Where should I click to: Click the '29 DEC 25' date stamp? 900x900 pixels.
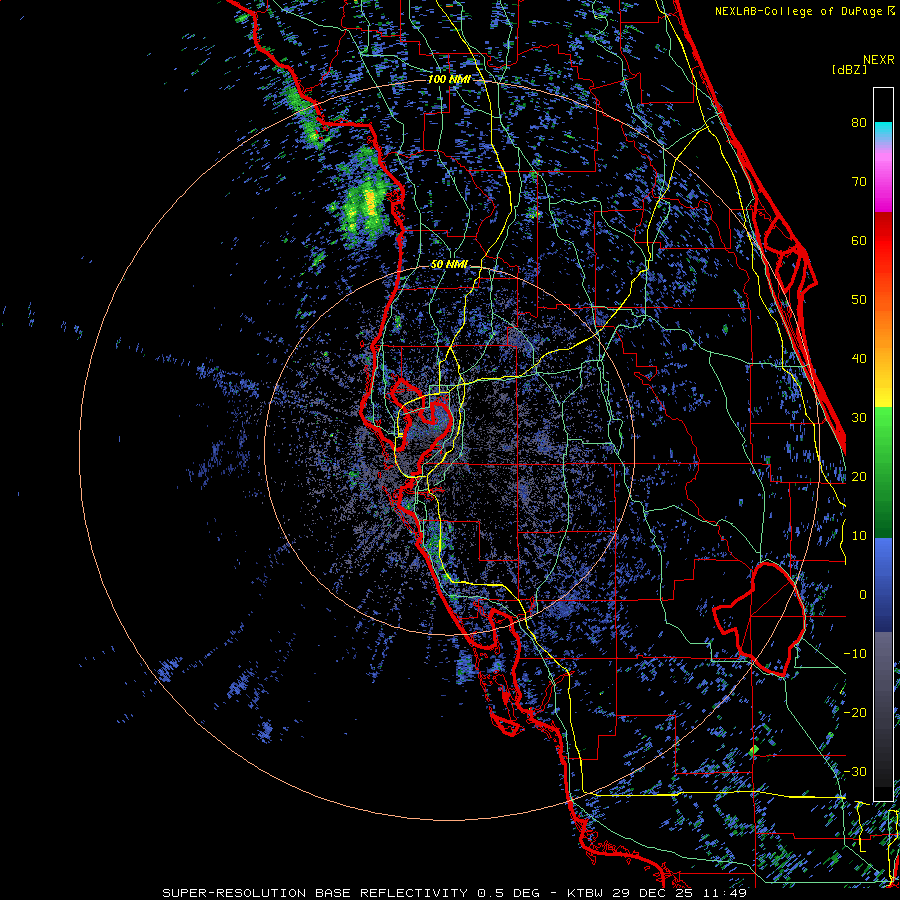click(x=653, y=893)
